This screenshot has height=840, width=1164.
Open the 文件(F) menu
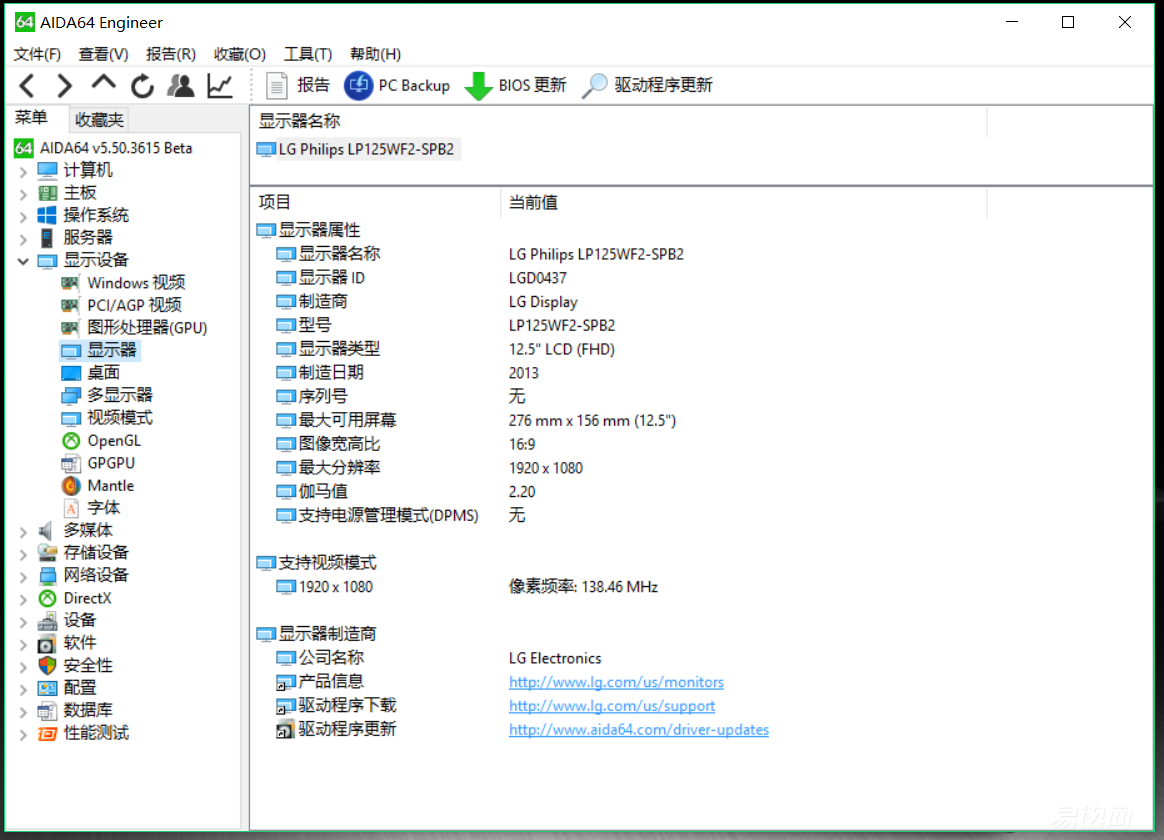pos(37,54)
